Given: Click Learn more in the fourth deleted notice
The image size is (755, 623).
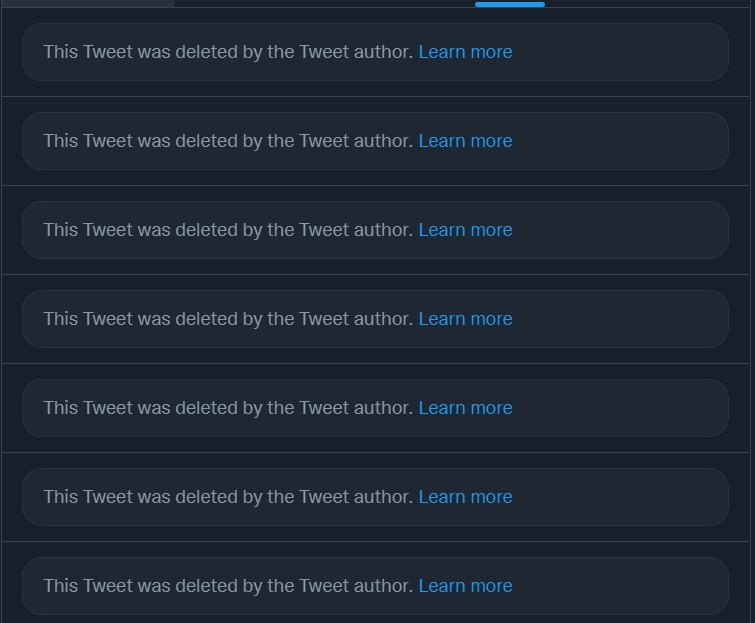Looking at the screenshot, I should tap(465, 319).
